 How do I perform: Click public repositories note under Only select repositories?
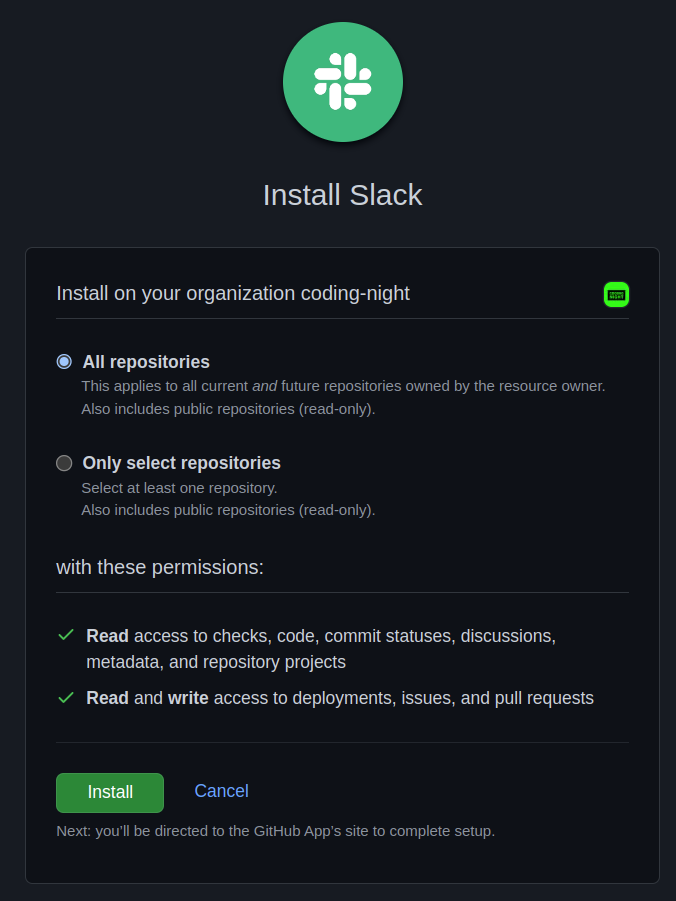pos(228,510)
